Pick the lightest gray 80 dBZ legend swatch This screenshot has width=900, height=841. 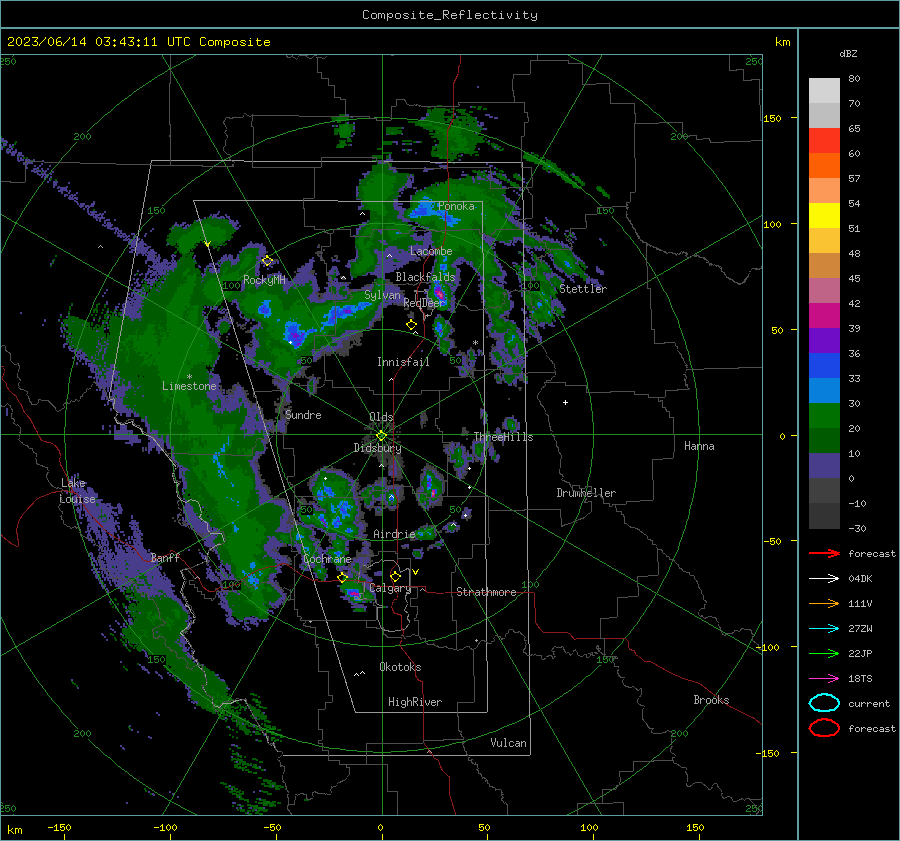point(824,90)
